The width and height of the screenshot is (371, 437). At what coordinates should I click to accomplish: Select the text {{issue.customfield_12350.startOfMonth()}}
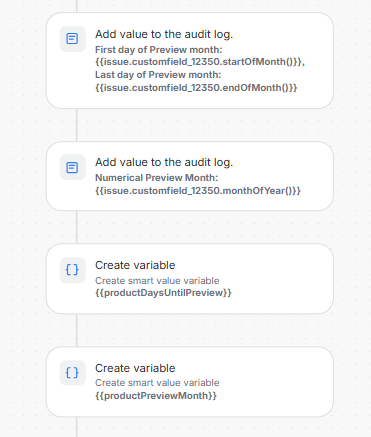tap(200, 62)
